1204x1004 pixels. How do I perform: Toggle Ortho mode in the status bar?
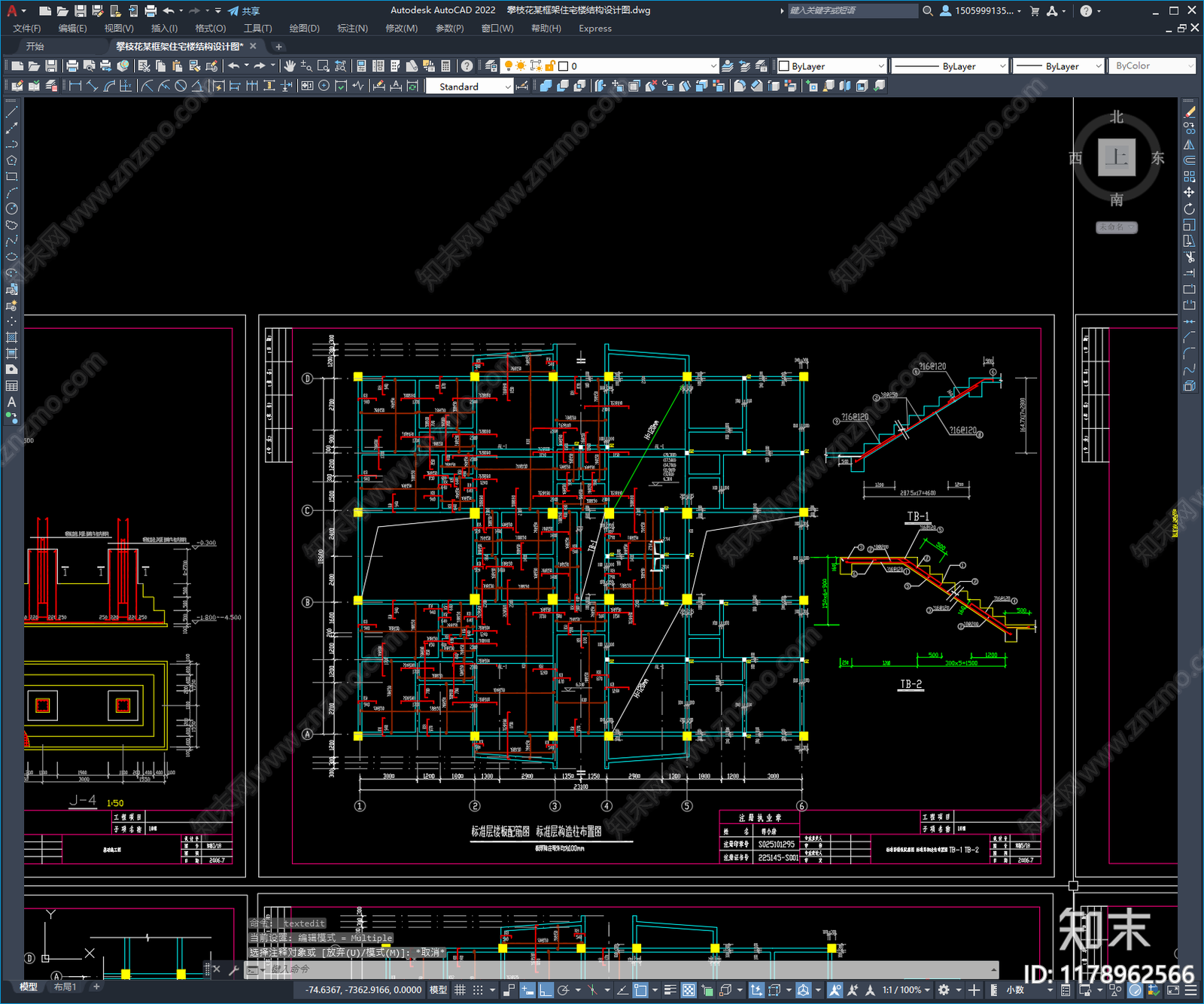(x=546, y=990)
